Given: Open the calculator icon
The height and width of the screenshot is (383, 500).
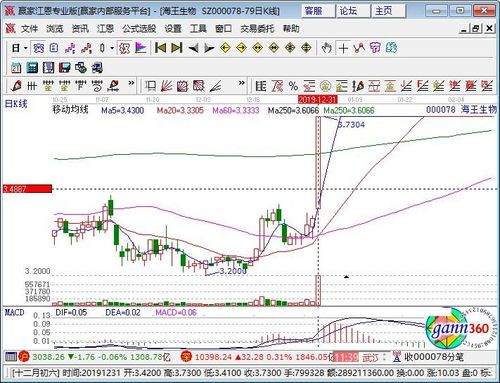Looking at the screenshot, I should [x=32, y=68].
